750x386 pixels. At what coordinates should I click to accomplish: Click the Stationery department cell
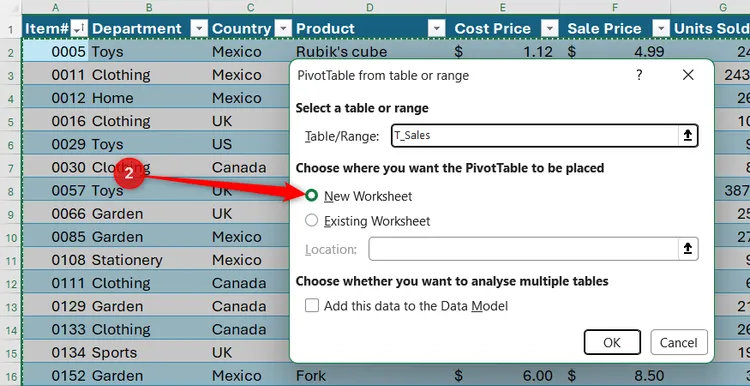149,260
